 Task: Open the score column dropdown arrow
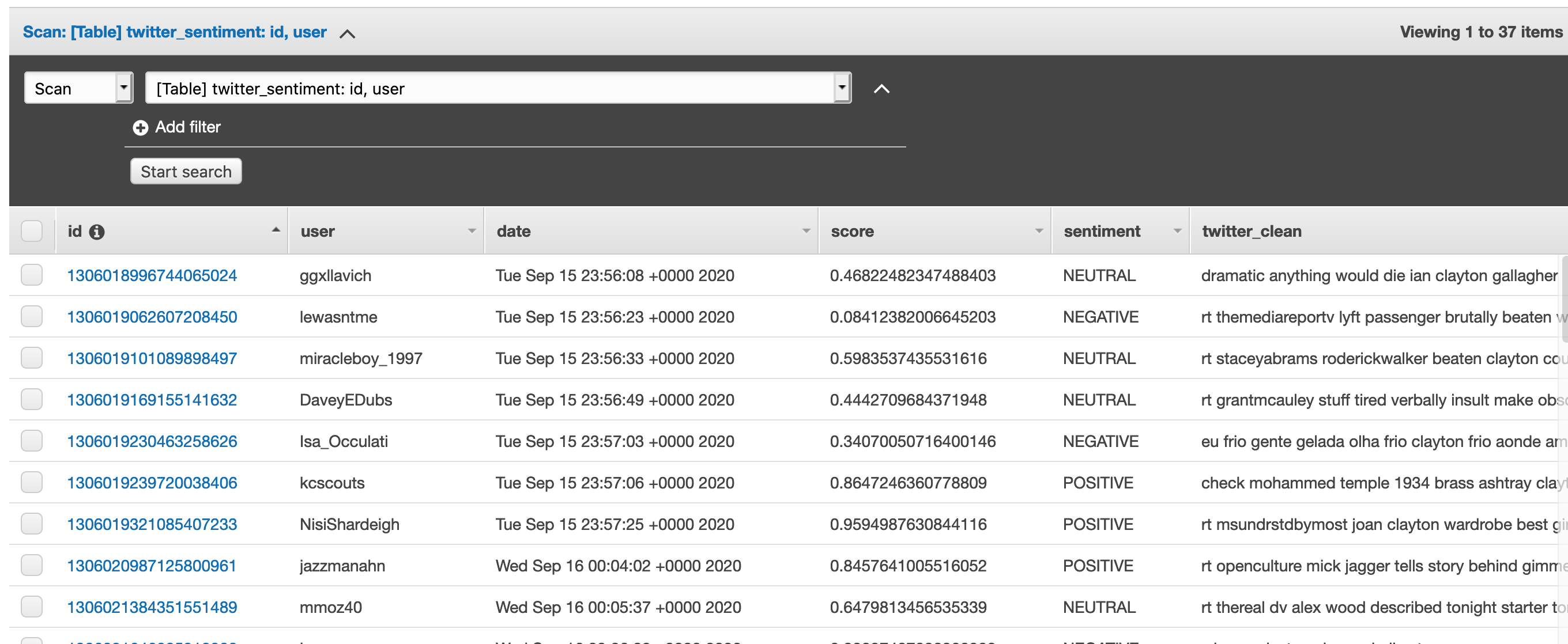click(1038, 231)
